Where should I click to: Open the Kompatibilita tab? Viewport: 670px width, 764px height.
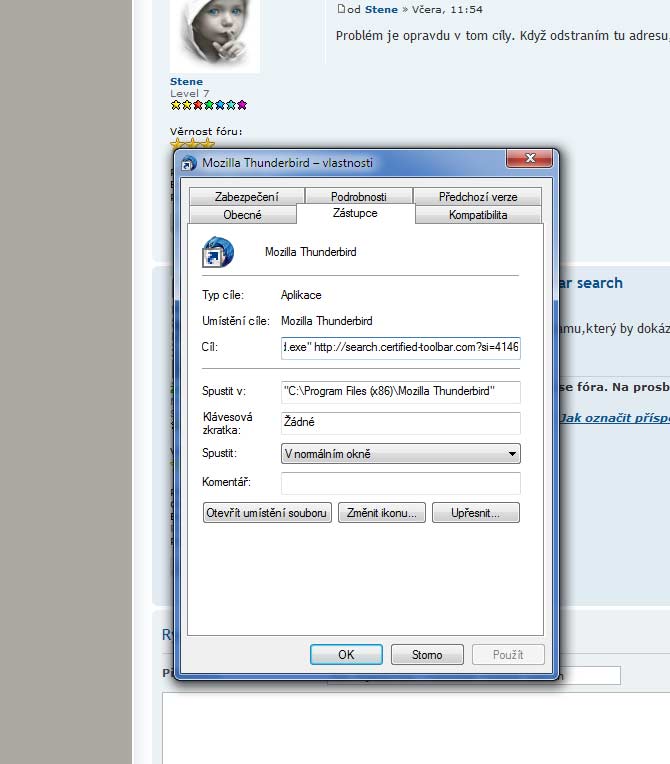pyautogui.click(x=478, y=214)
